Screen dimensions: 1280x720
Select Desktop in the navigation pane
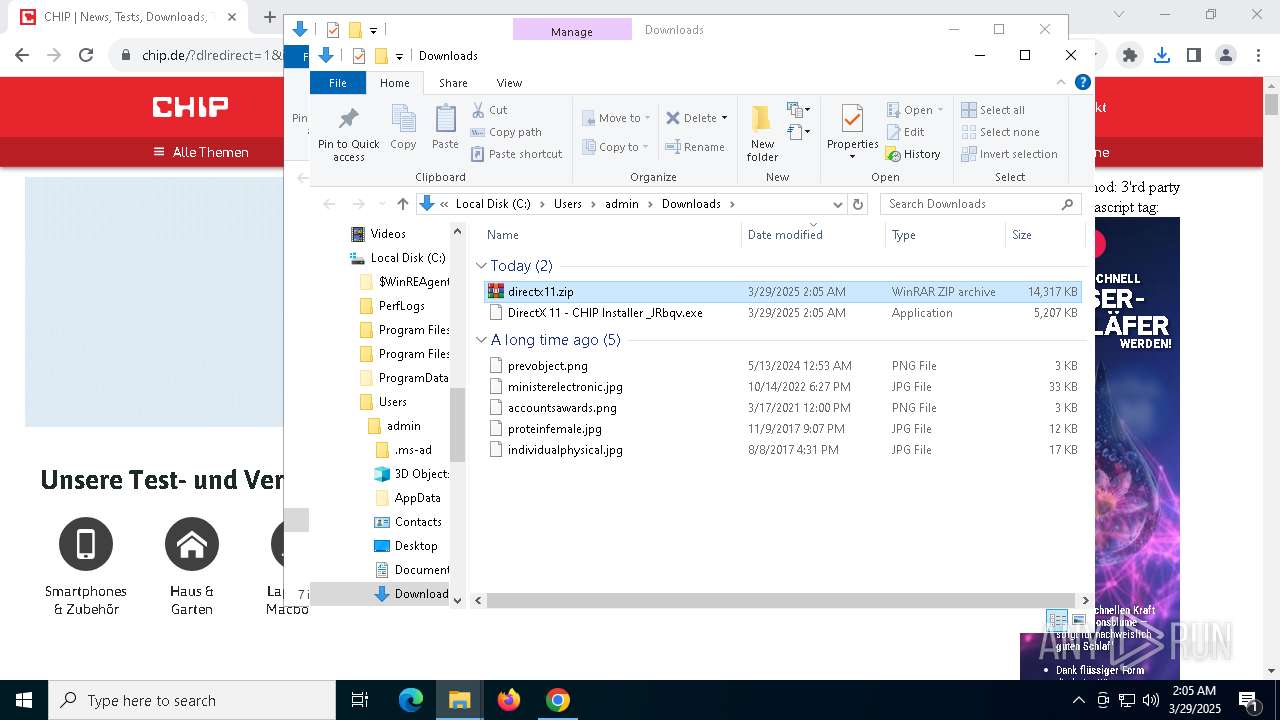click(406, 546)
